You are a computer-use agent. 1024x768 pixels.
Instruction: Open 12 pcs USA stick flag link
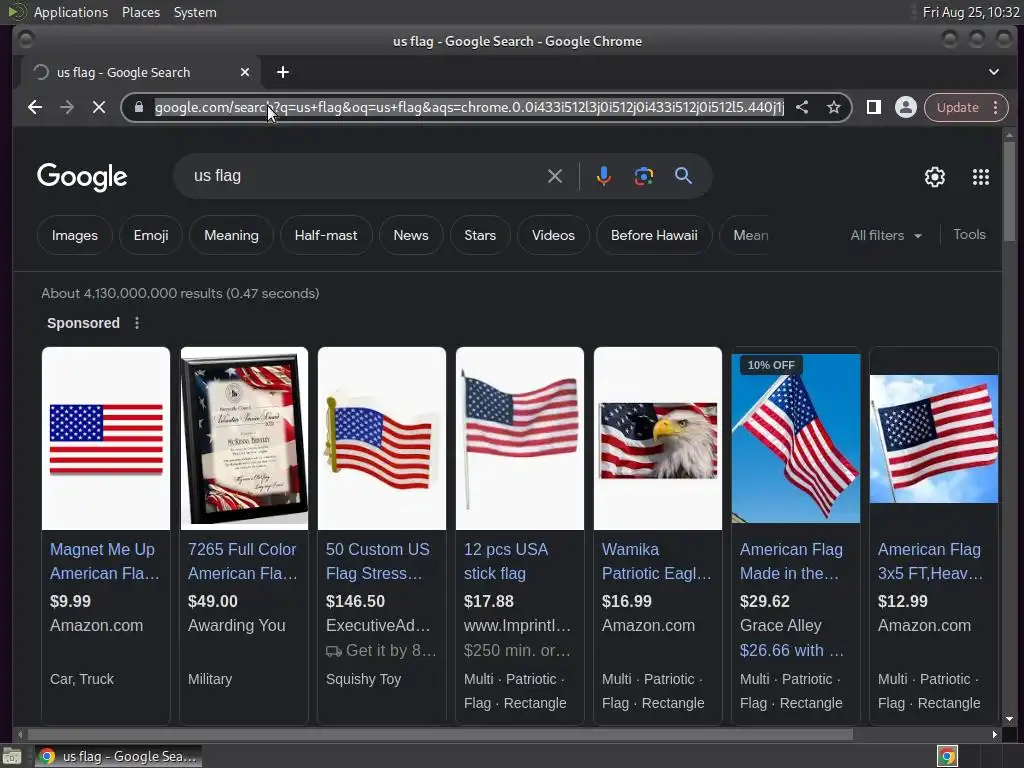click(506, 561)
